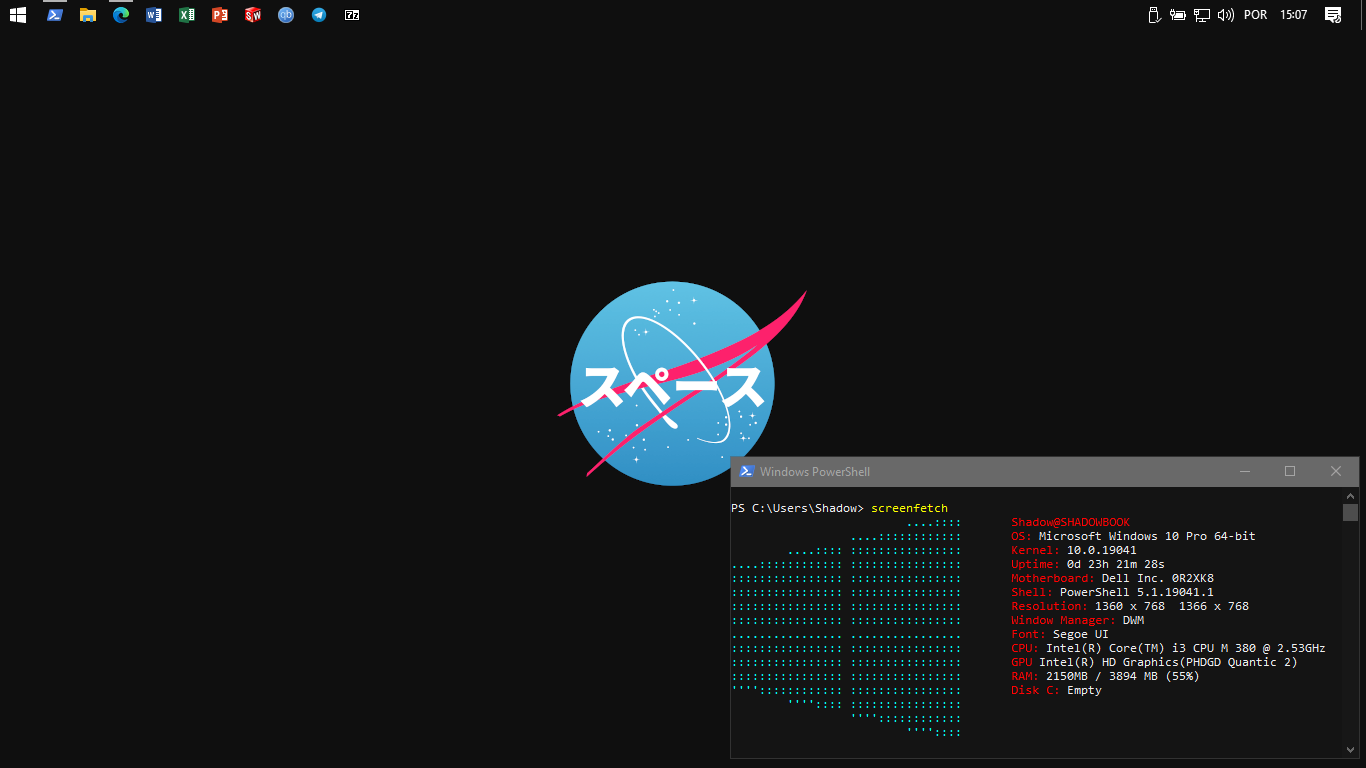Open the Windows Start menu
This screenshot has width=1366, height=768.
(18, 15)
